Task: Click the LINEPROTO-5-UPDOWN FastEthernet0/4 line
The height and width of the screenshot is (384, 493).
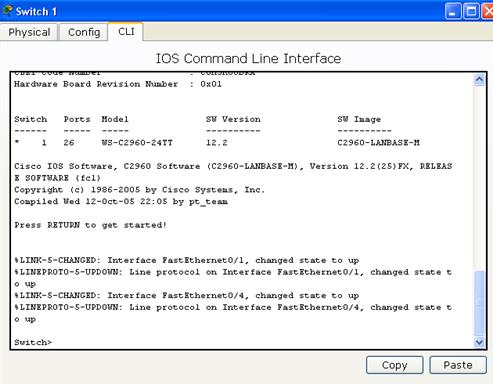Action: pyautogui.click(x=233, y=313)
